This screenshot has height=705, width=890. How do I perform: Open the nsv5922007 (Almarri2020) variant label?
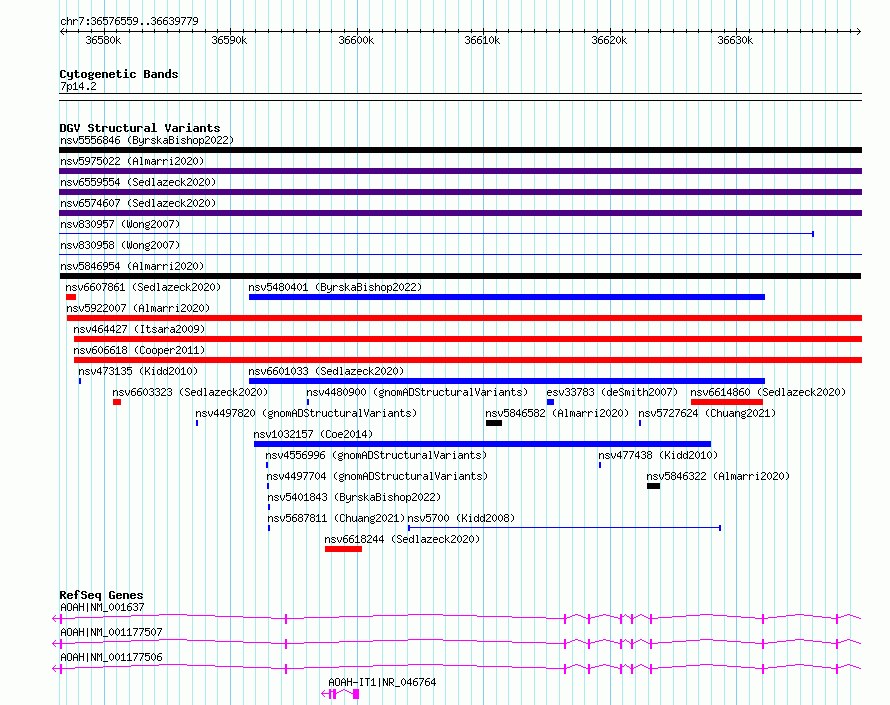click(138, 308)
